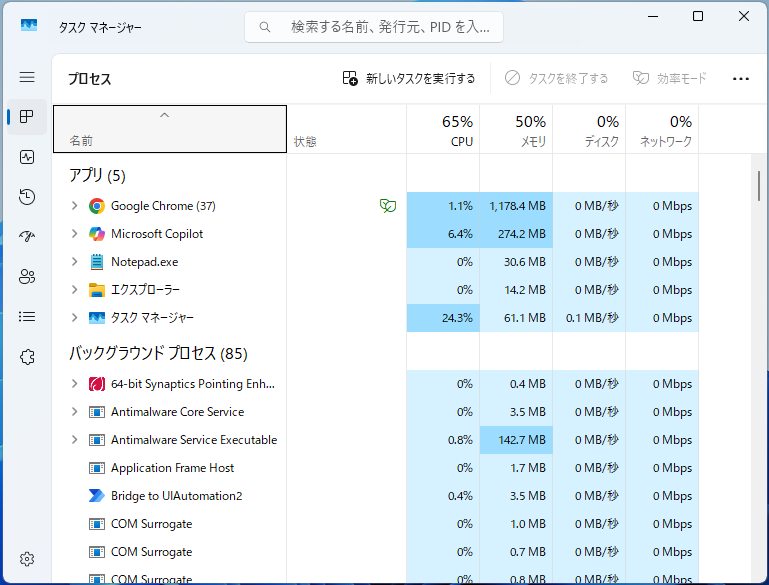
Task: Select the Bridge to UIAutomation2 name
Action: [177, 496]
